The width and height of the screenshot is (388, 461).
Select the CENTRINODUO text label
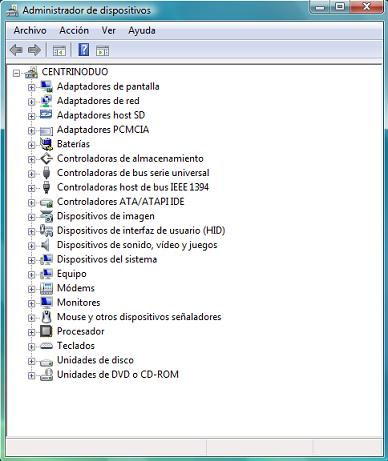pos(75,72)
